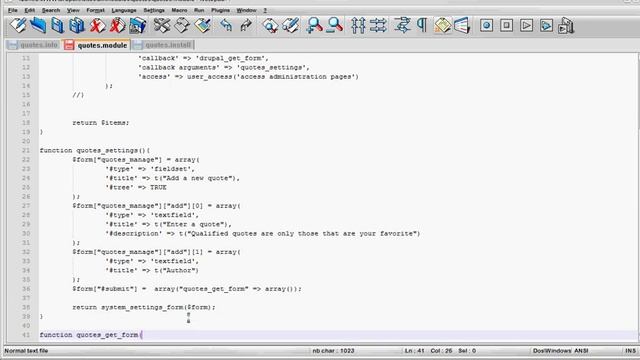Click line 'function quotes_settings(){'
Screen dimensions: 640x360
pos(95,151)
